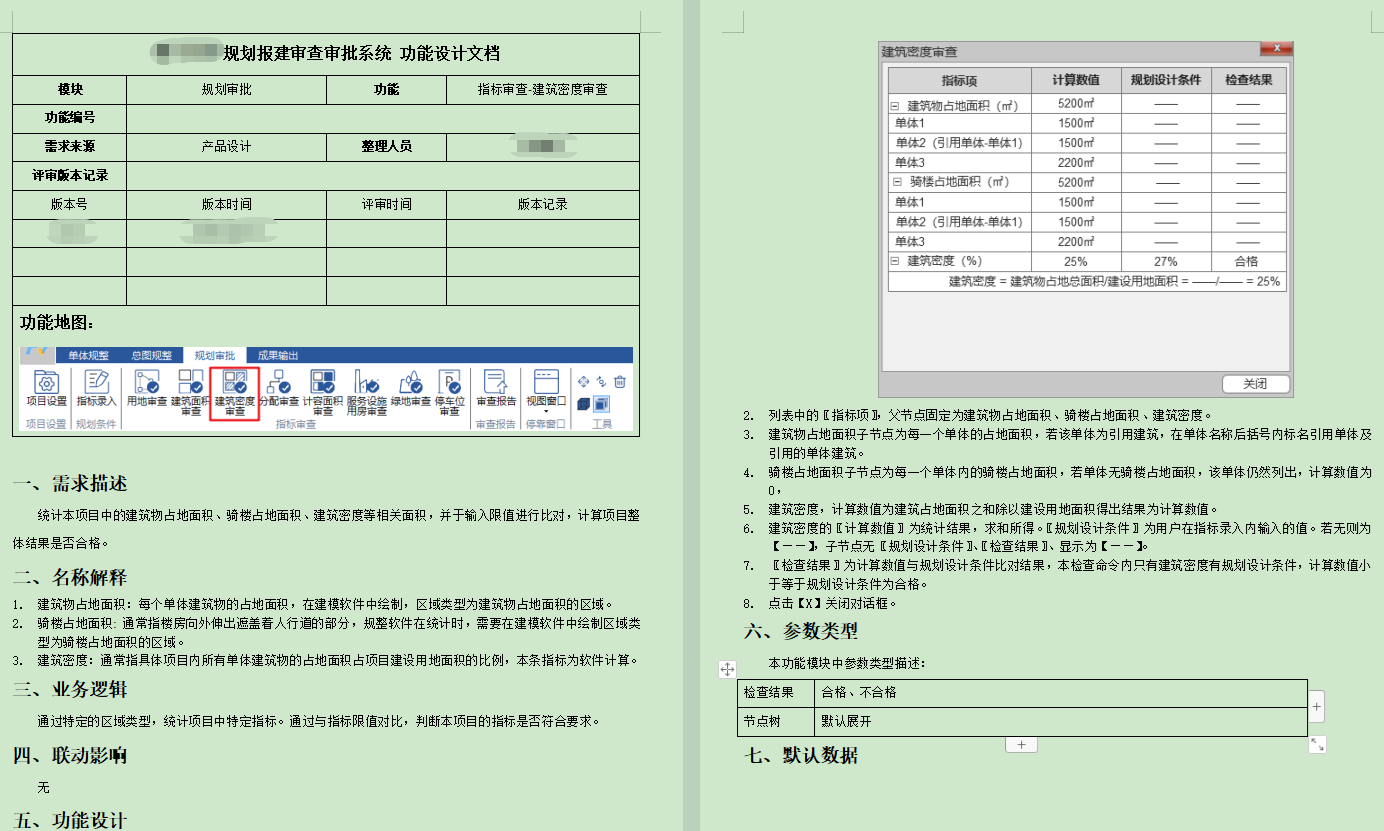Switch to the 总图规整 tab
1384x831 pixels.
(x=151, y=355)
